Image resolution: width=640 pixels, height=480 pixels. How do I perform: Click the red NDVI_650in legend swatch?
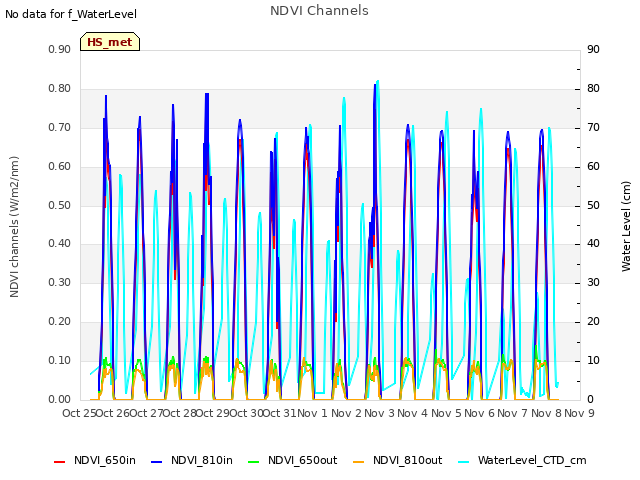(60, 462)
